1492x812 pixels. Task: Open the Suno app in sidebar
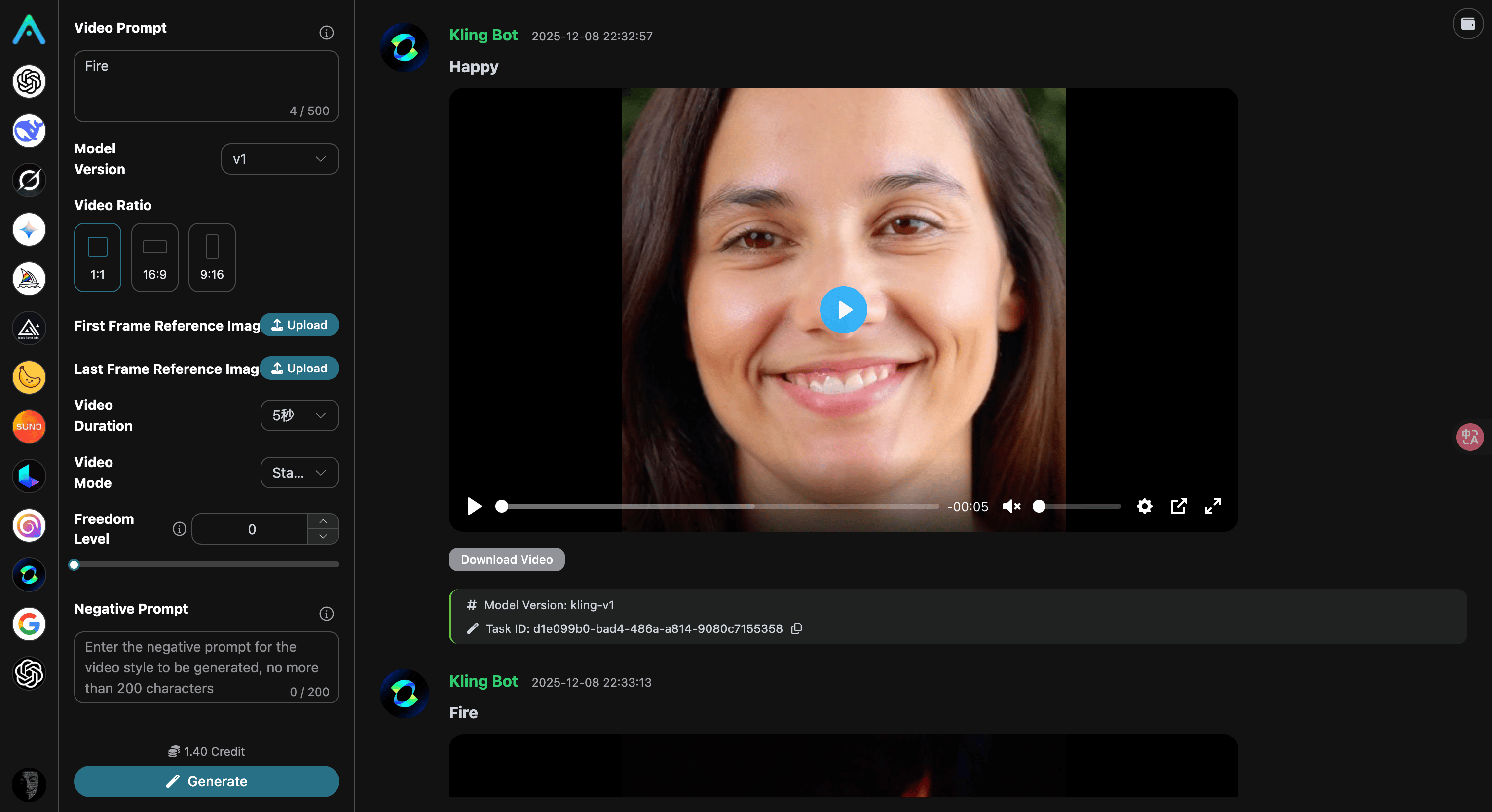click(x=29, y=426)
